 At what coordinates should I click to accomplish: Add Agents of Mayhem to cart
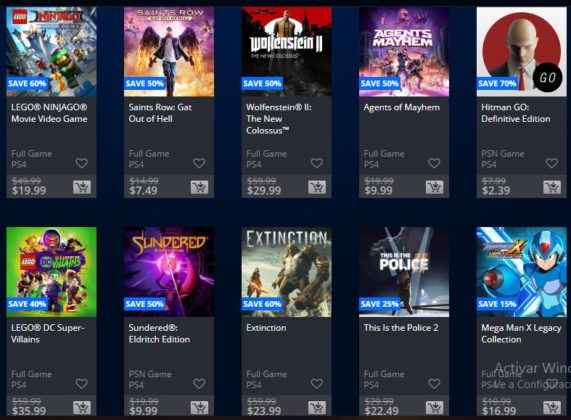coord(435,187)
